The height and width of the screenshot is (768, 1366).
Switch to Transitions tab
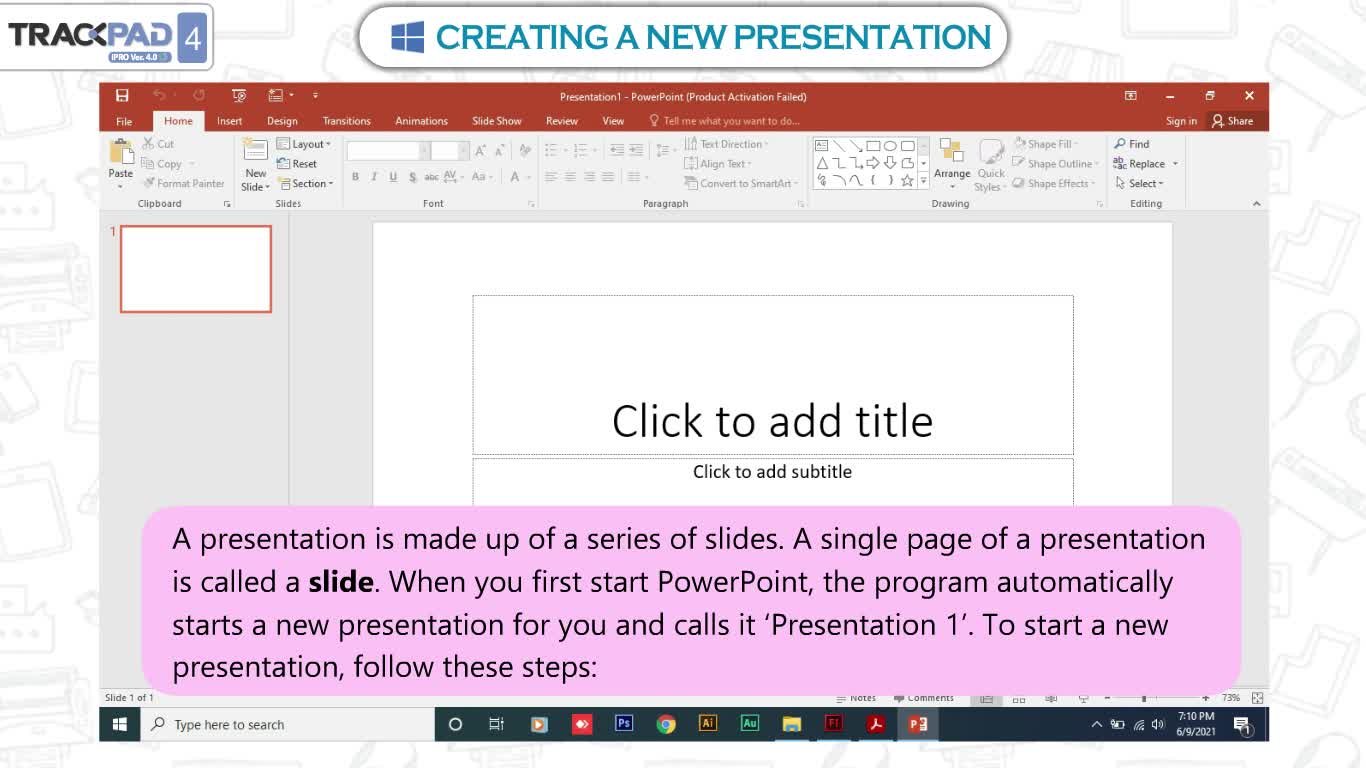pyautogui.click(x=347, y=121)
